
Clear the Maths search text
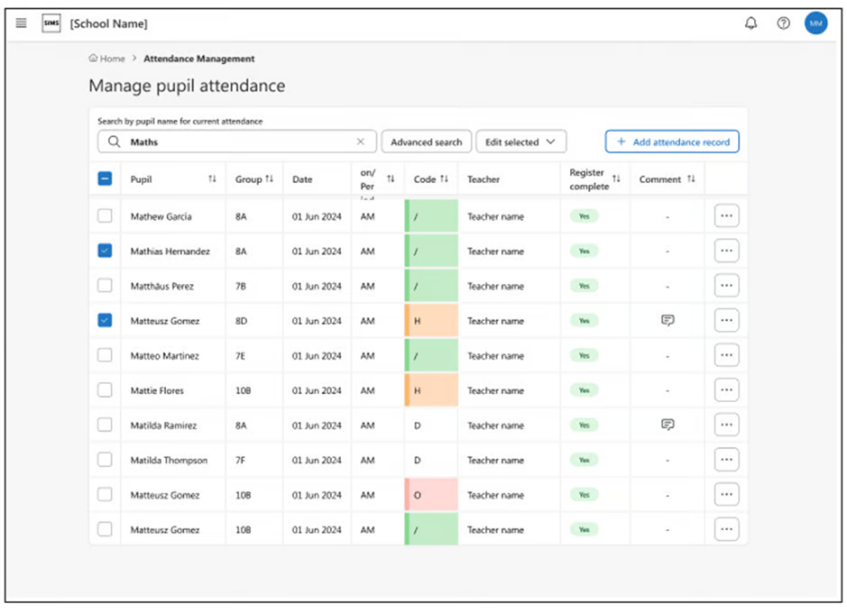pos(360,142)
